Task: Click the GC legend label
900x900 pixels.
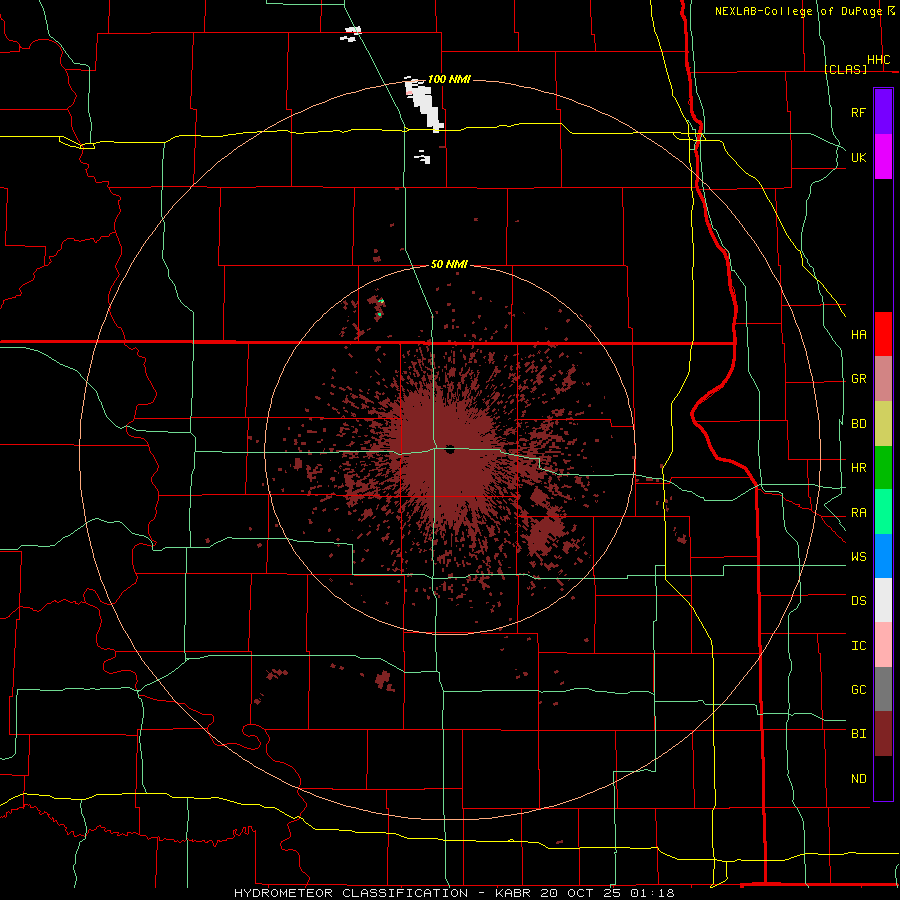Action: (859, 689)
